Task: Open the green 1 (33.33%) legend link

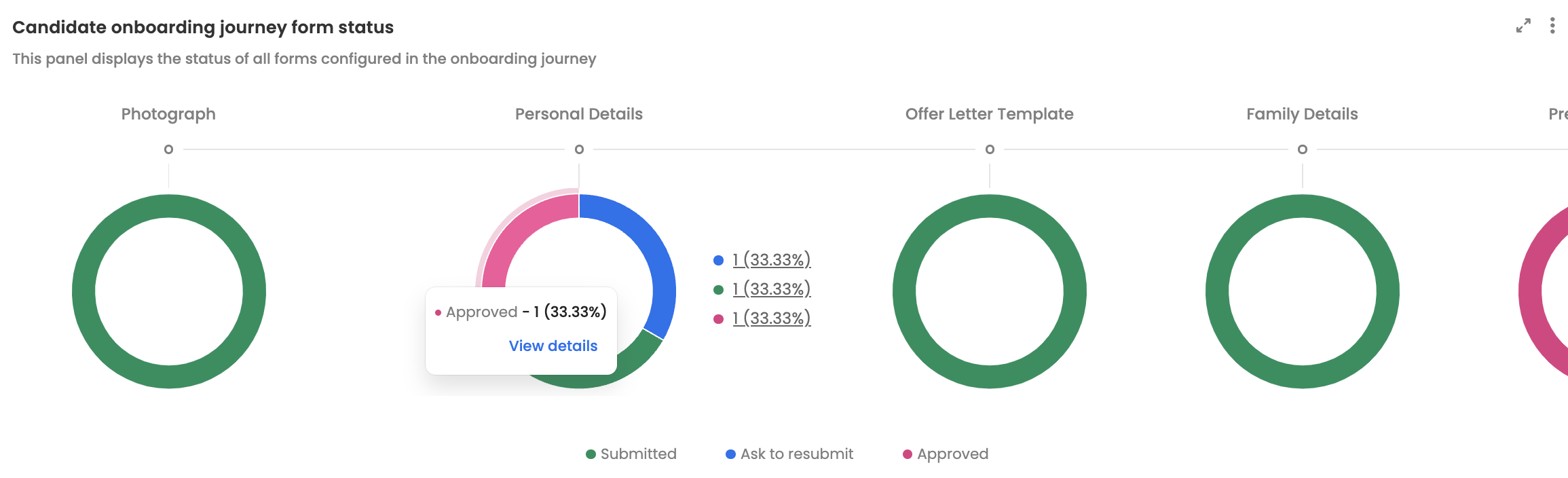Action: tap(772, 289)
